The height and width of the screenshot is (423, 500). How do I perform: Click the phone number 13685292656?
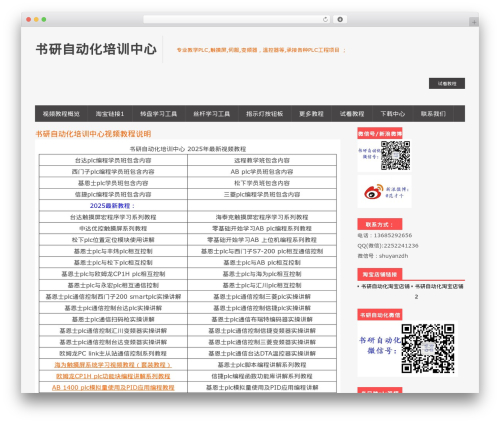(393, 235)
